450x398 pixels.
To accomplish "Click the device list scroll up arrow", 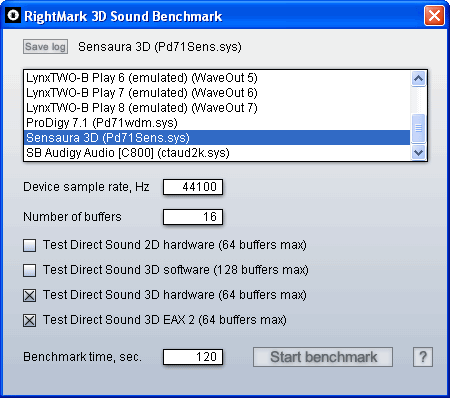I will [x=418, y=79].
